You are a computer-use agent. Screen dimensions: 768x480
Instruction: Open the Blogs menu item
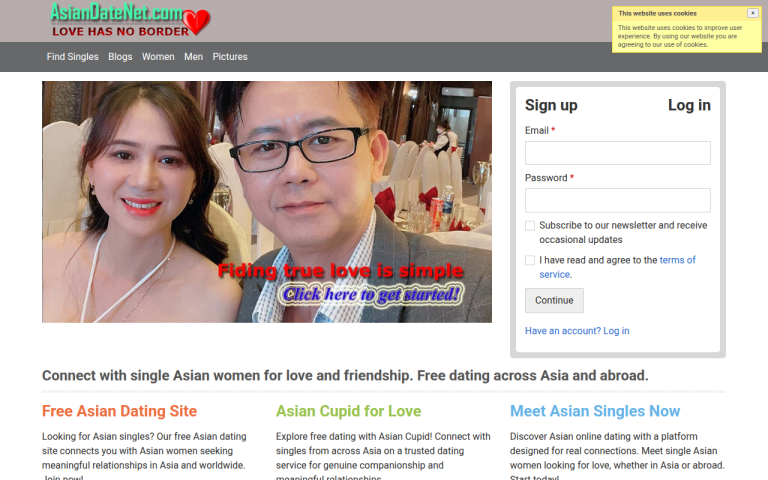[120, 57]
